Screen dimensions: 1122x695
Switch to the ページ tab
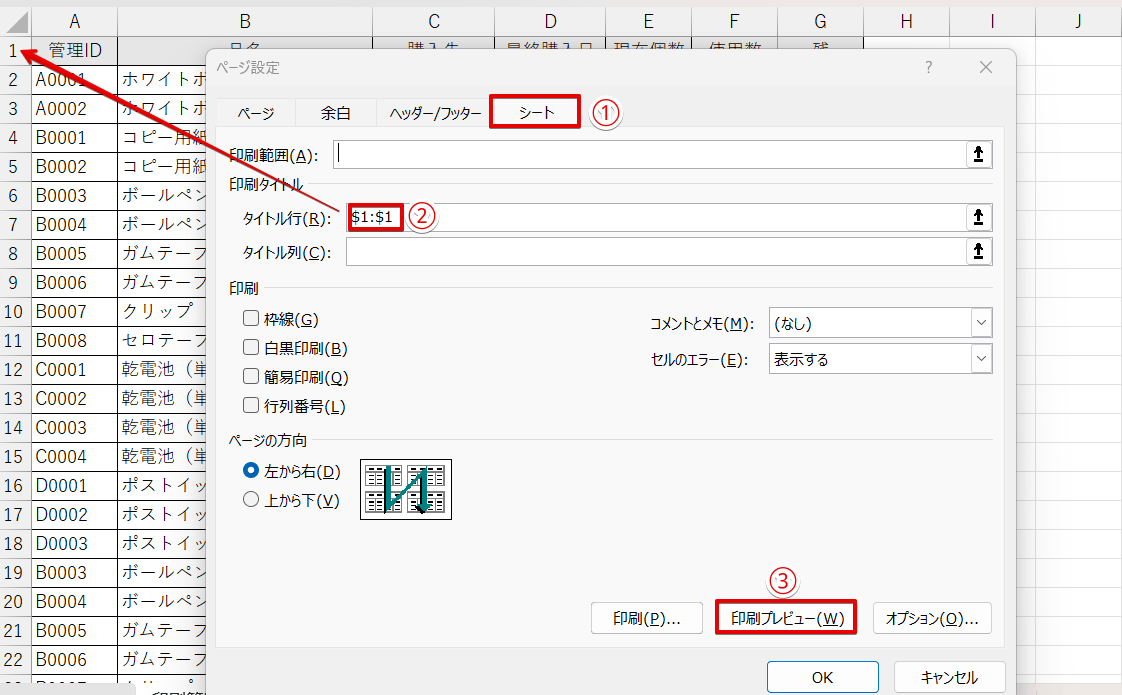[x=255, y=113]
